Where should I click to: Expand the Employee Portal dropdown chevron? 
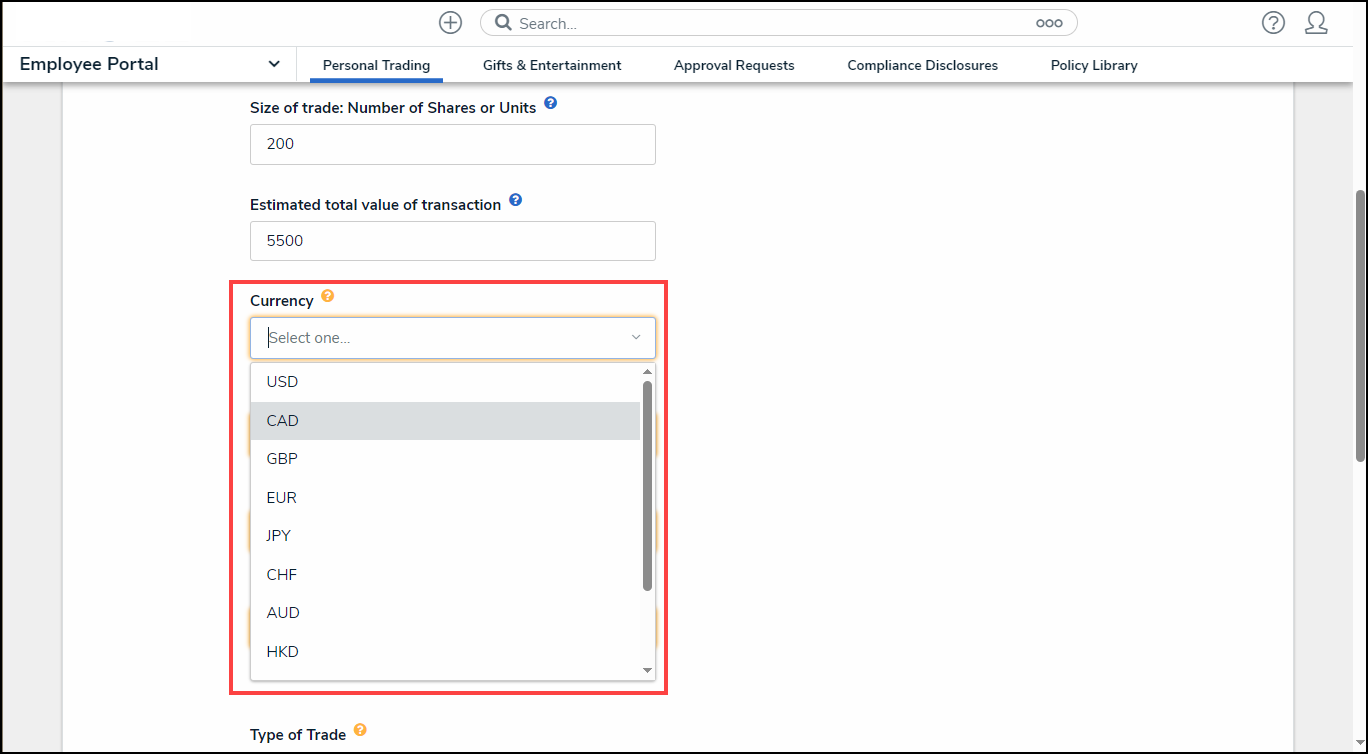pyautogui.click(x=274, y=64)
